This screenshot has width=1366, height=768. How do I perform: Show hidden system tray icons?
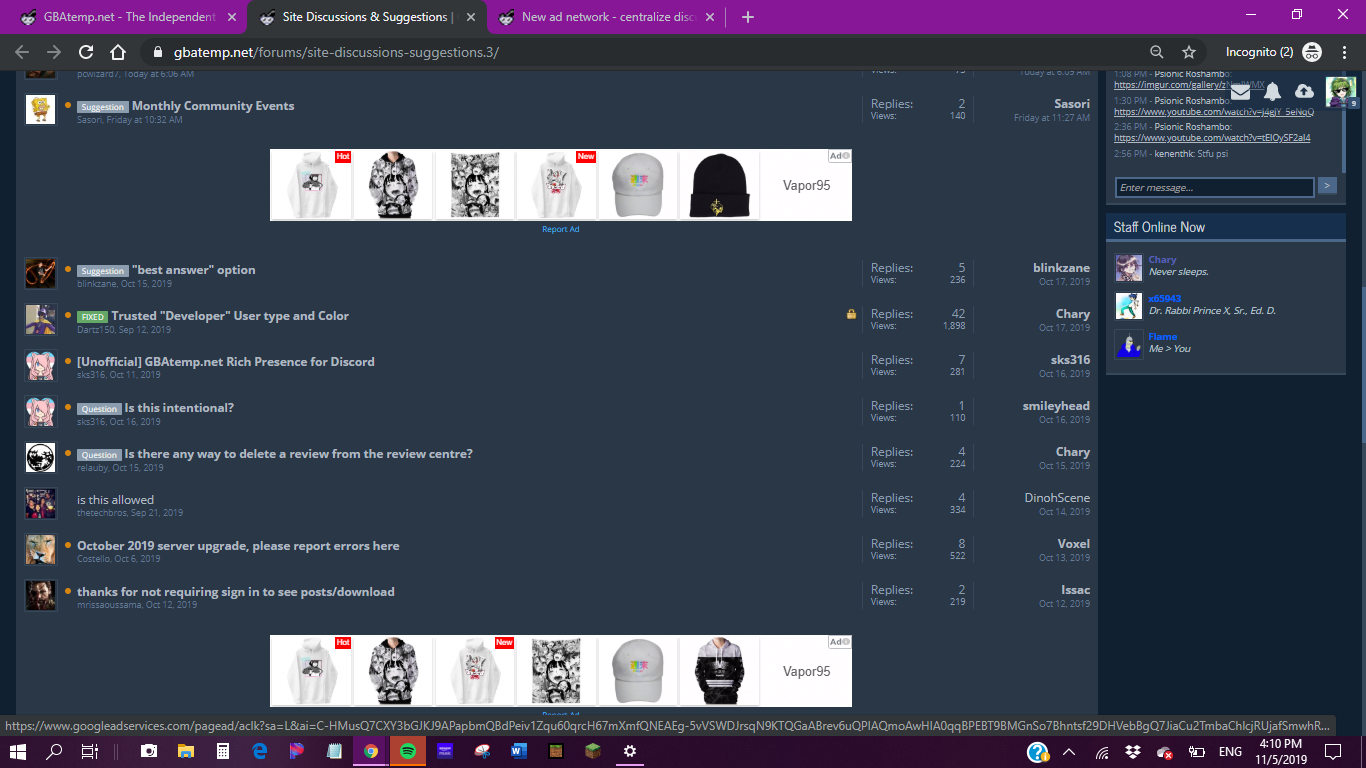tap(1069, 751)
